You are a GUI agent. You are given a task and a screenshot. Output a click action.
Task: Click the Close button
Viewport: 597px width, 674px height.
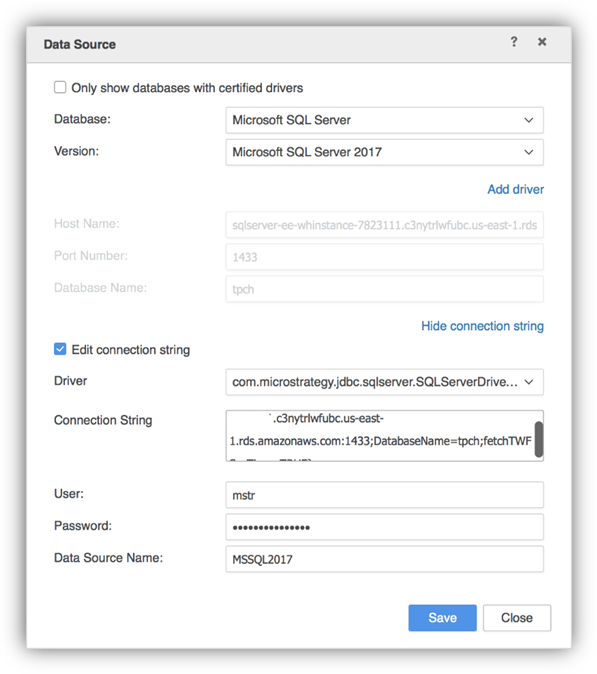coord(517,618)
